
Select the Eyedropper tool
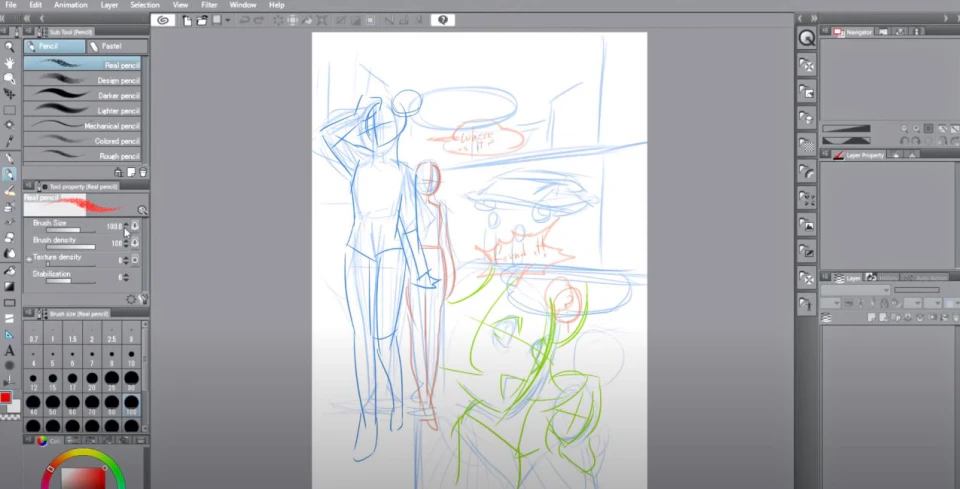click(9, 141)
